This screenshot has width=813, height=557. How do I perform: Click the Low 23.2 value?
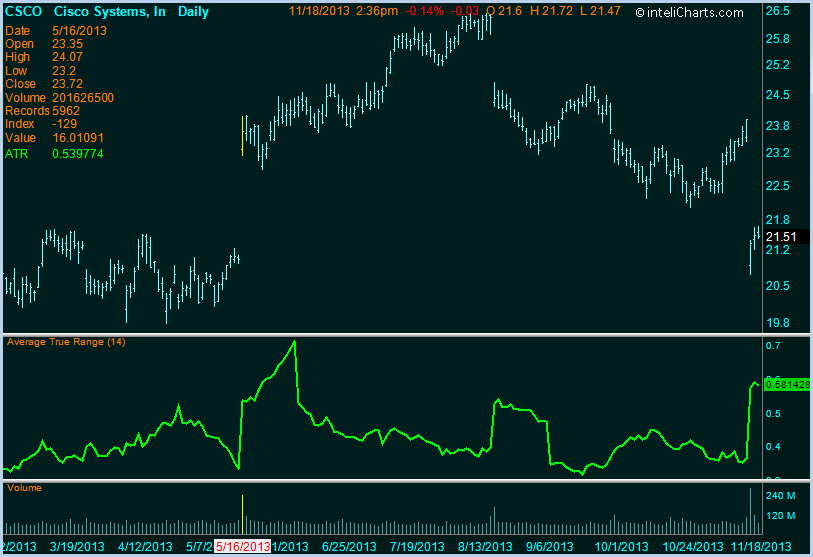click(64, 71)
